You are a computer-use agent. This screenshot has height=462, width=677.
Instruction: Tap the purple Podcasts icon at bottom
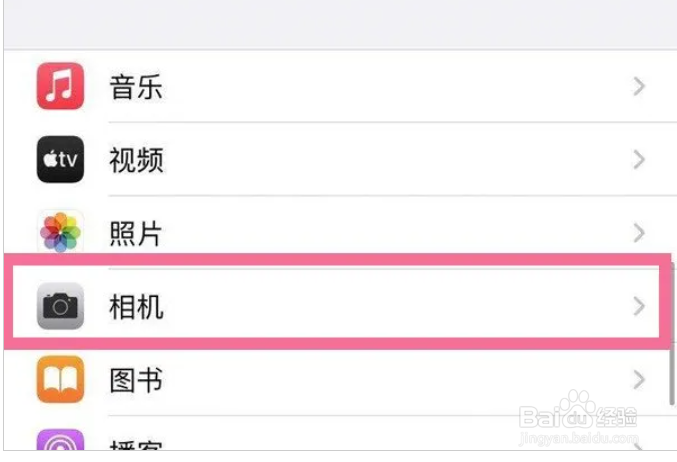click(x=60, y=440)
